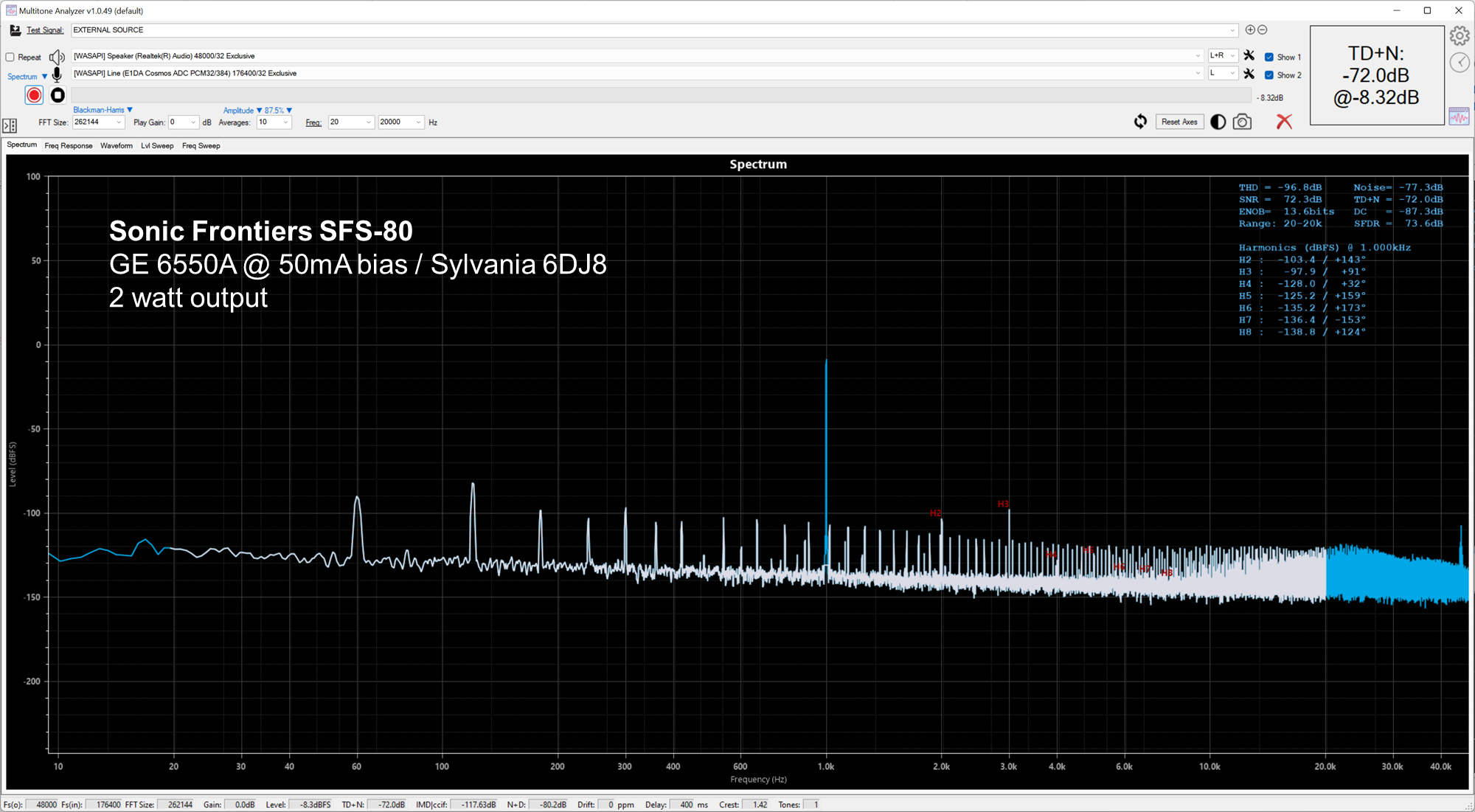This screenshot has width=1475, height=812.
Task: Click the H2 harmonic marker on plot
Action: (935, 513)
